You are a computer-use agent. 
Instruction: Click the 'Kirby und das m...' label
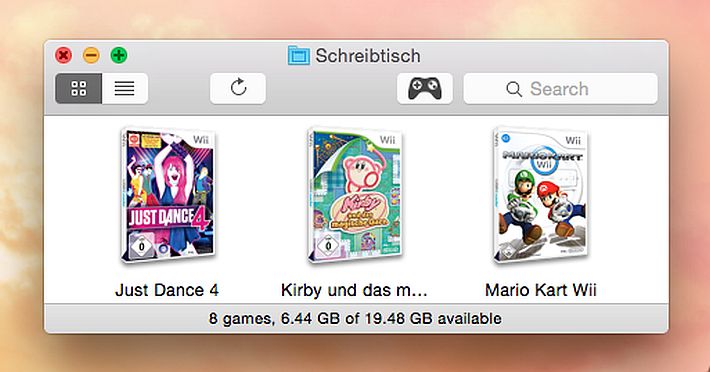pos(354,290)
